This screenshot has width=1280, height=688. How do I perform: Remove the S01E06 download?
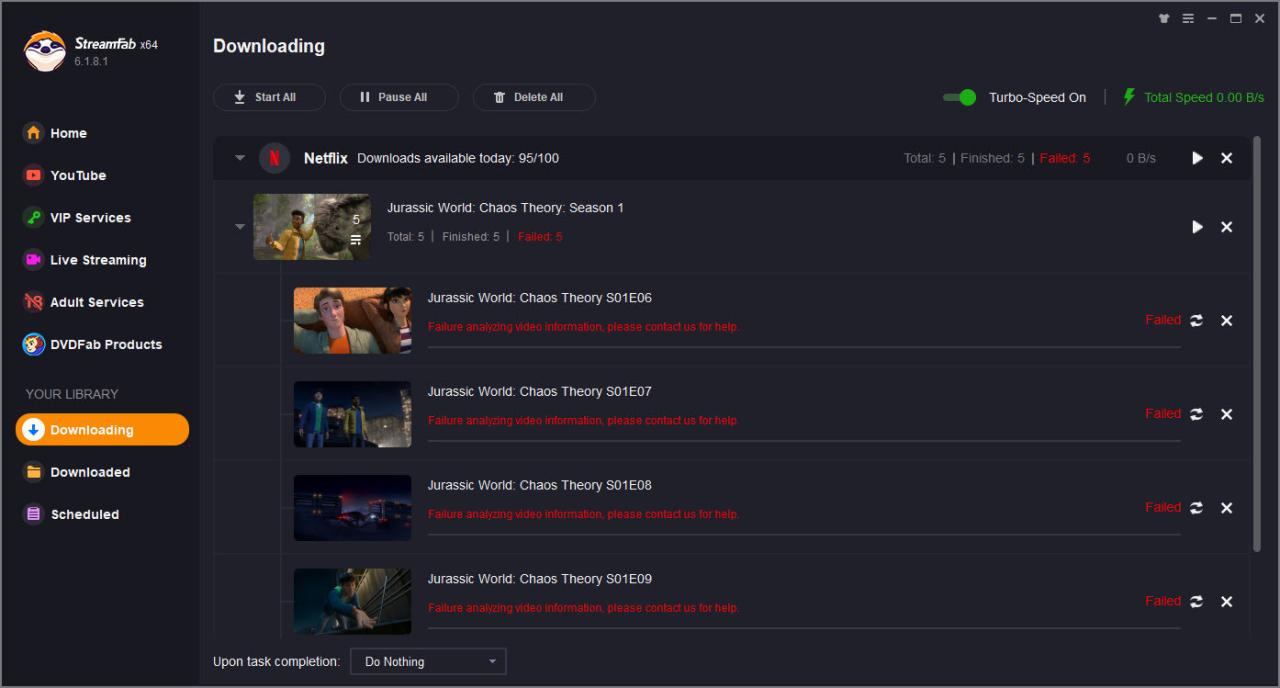1227,320
